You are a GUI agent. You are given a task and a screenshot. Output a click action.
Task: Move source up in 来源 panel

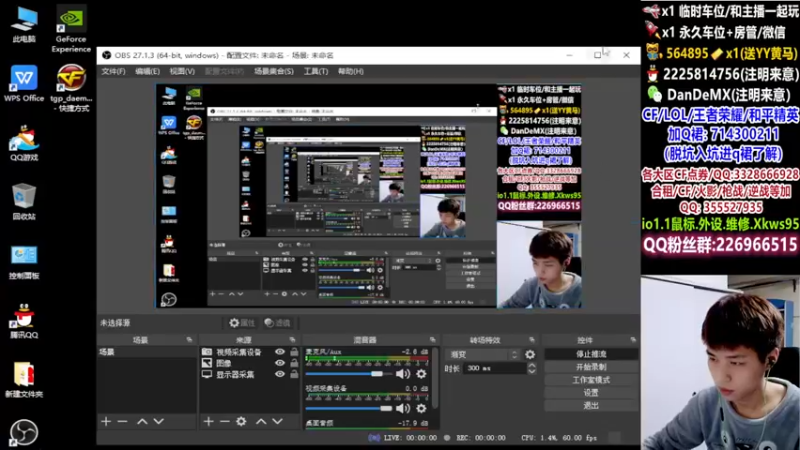point(261,421)
